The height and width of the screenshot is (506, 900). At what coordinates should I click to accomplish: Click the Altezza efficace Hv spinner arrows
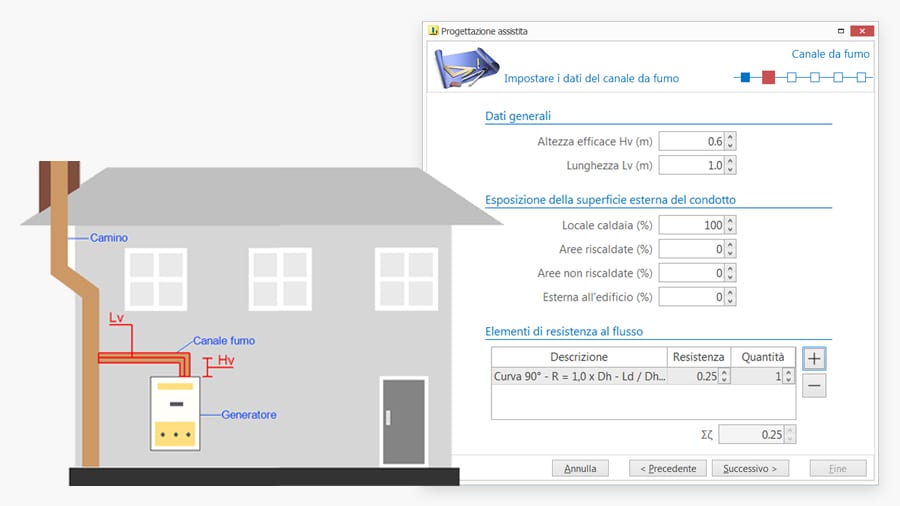click(731, 141)
